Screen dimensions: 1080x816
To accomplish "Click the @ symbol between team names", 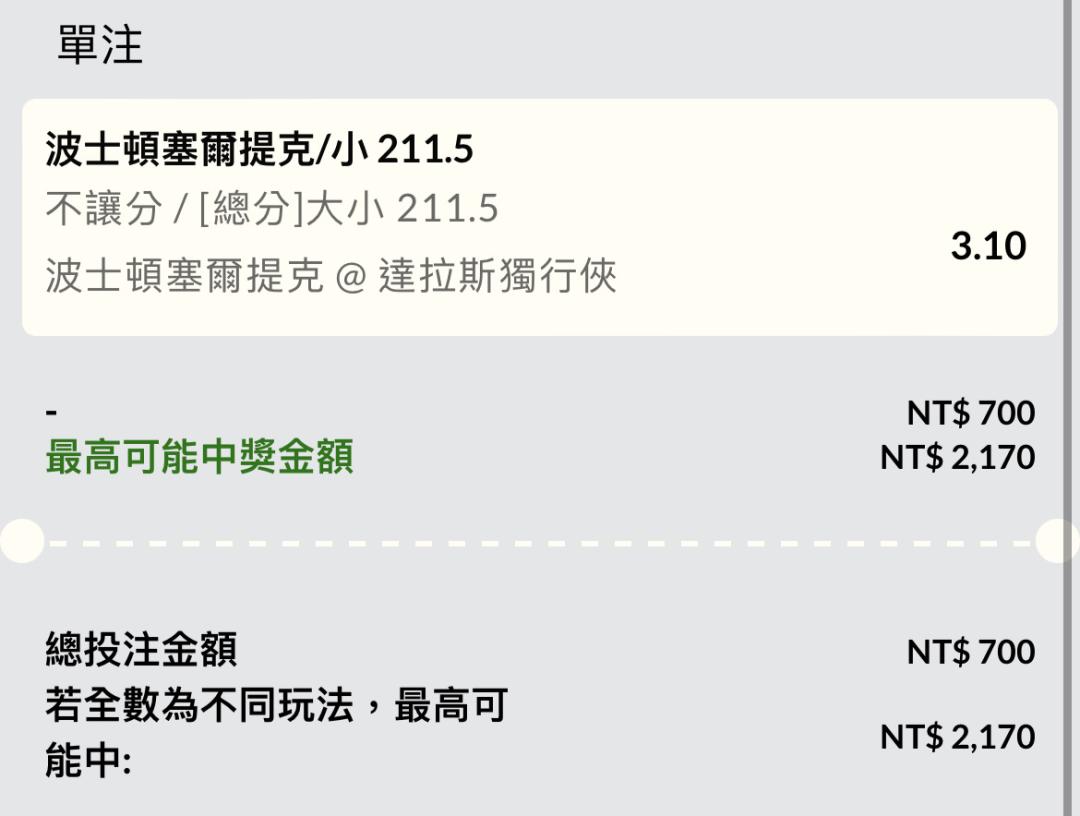I will [351, 277].
